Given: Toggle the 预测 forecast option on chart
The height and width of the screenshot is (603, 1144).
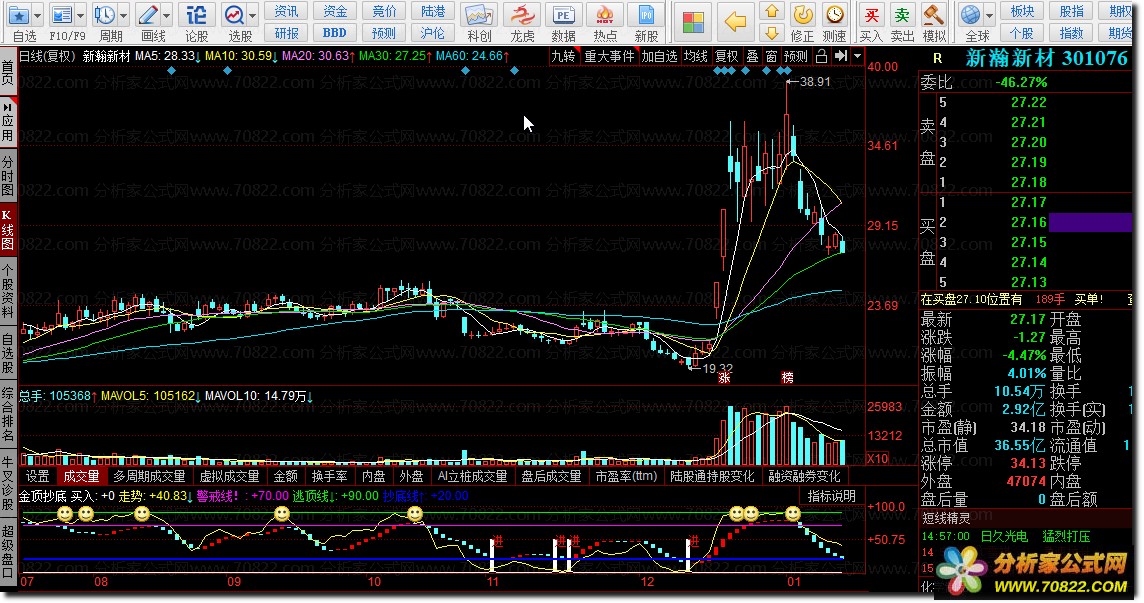Looking at the screenshot, I should pyautogui.click(x=795, y=56).
